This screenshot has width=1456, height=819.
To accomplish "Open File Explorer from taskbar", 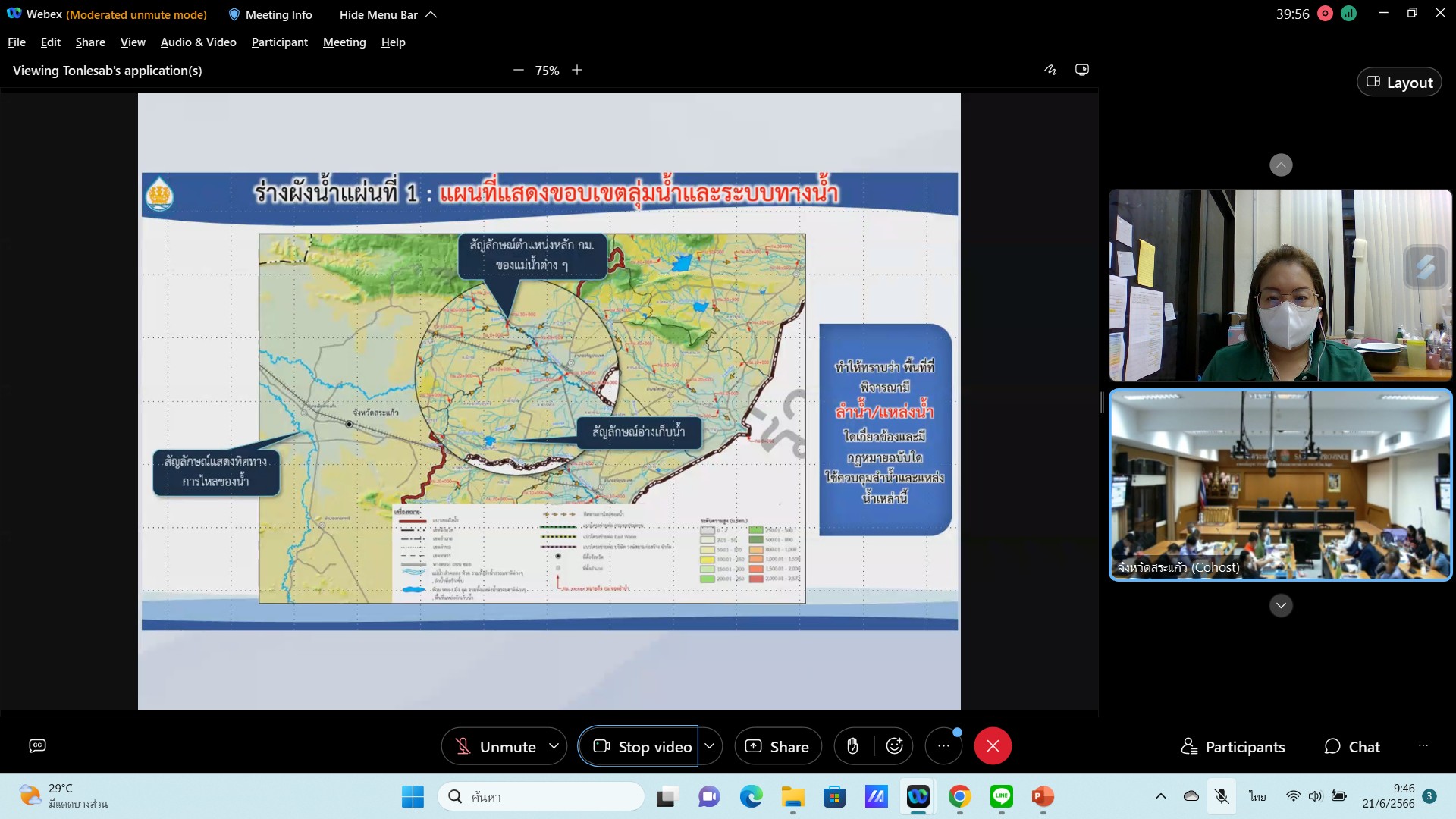I will 793,797.
